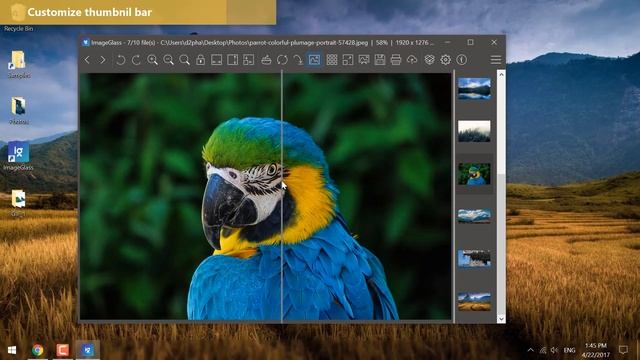Screen dimensions: 640x360
Task: Click ImageGlass taskbar button
Action: tap(88, 350)
